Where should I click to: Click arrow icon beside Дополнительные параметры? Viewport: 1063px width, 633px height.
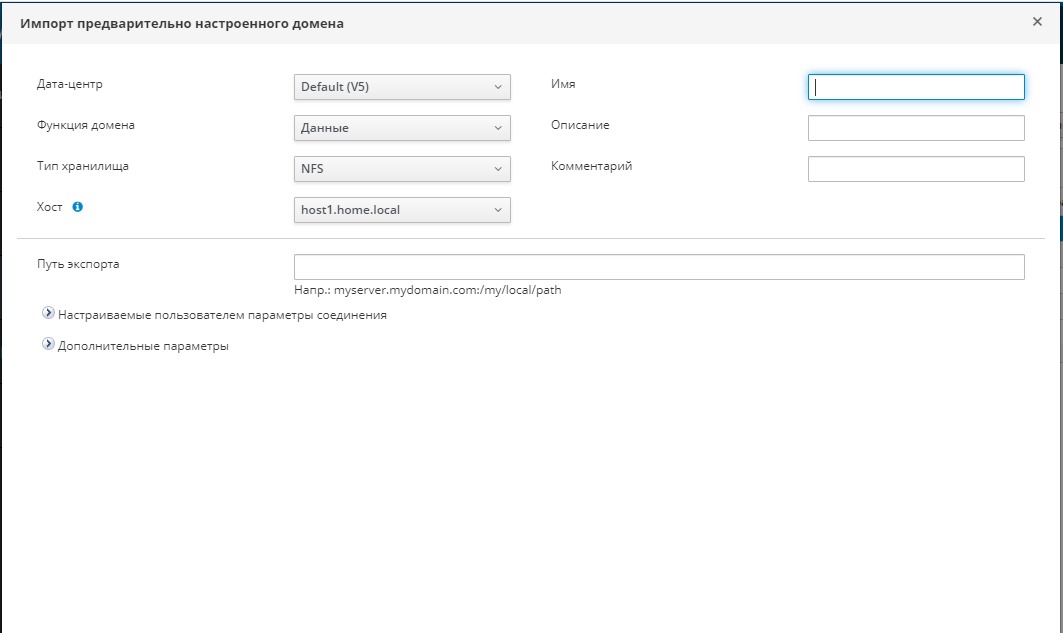point(48,345)
